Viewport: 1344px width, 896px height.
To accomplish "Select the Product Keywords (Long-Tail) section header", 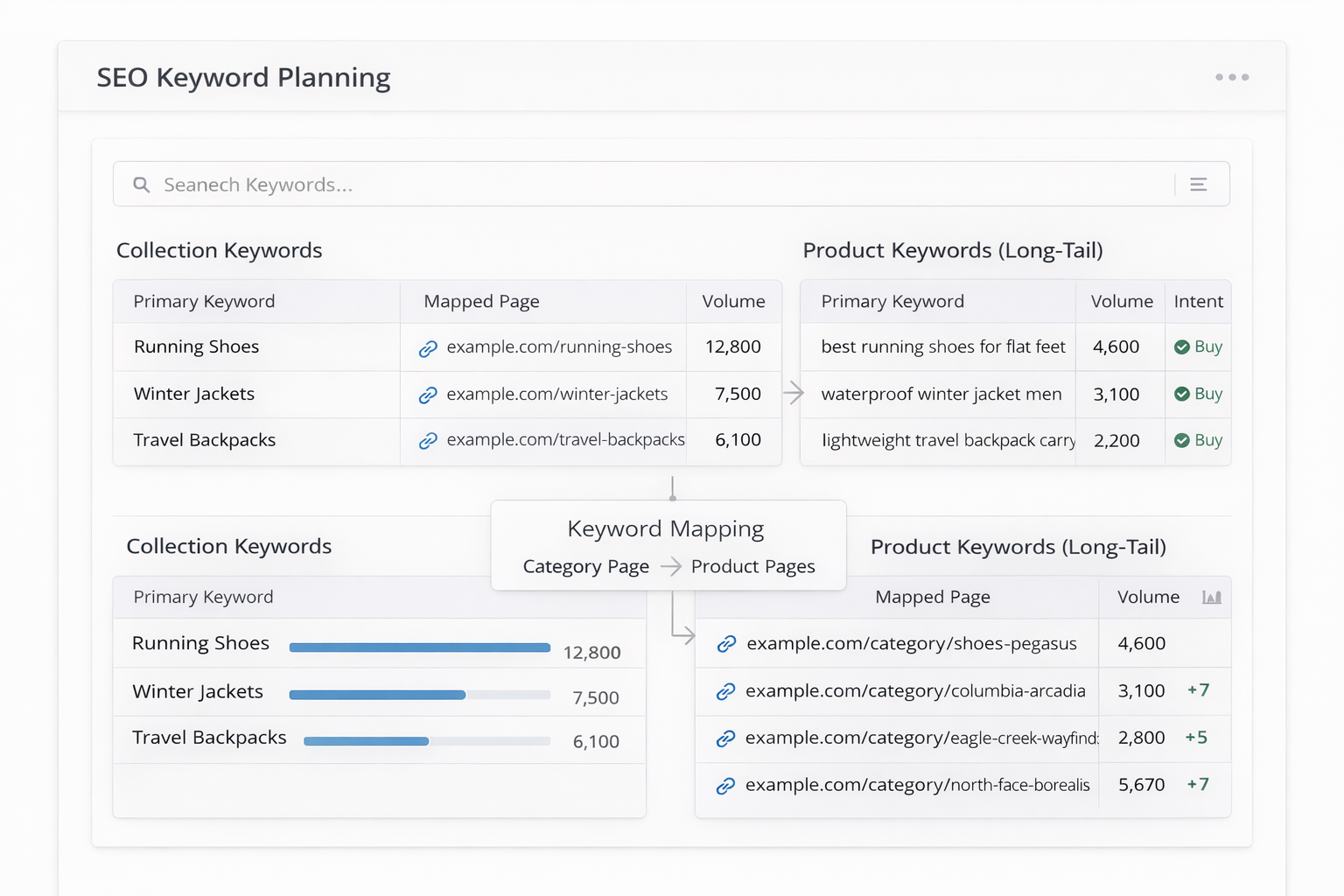I will click(x=953, y=250).
